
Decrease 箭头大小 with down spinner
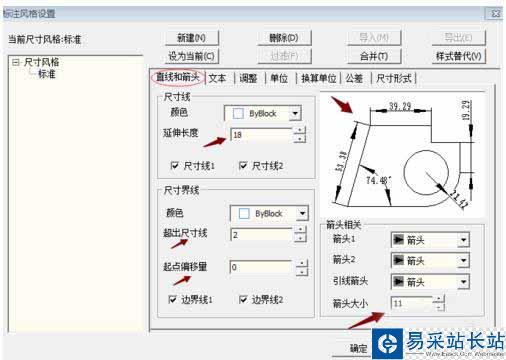pos(439,307)
